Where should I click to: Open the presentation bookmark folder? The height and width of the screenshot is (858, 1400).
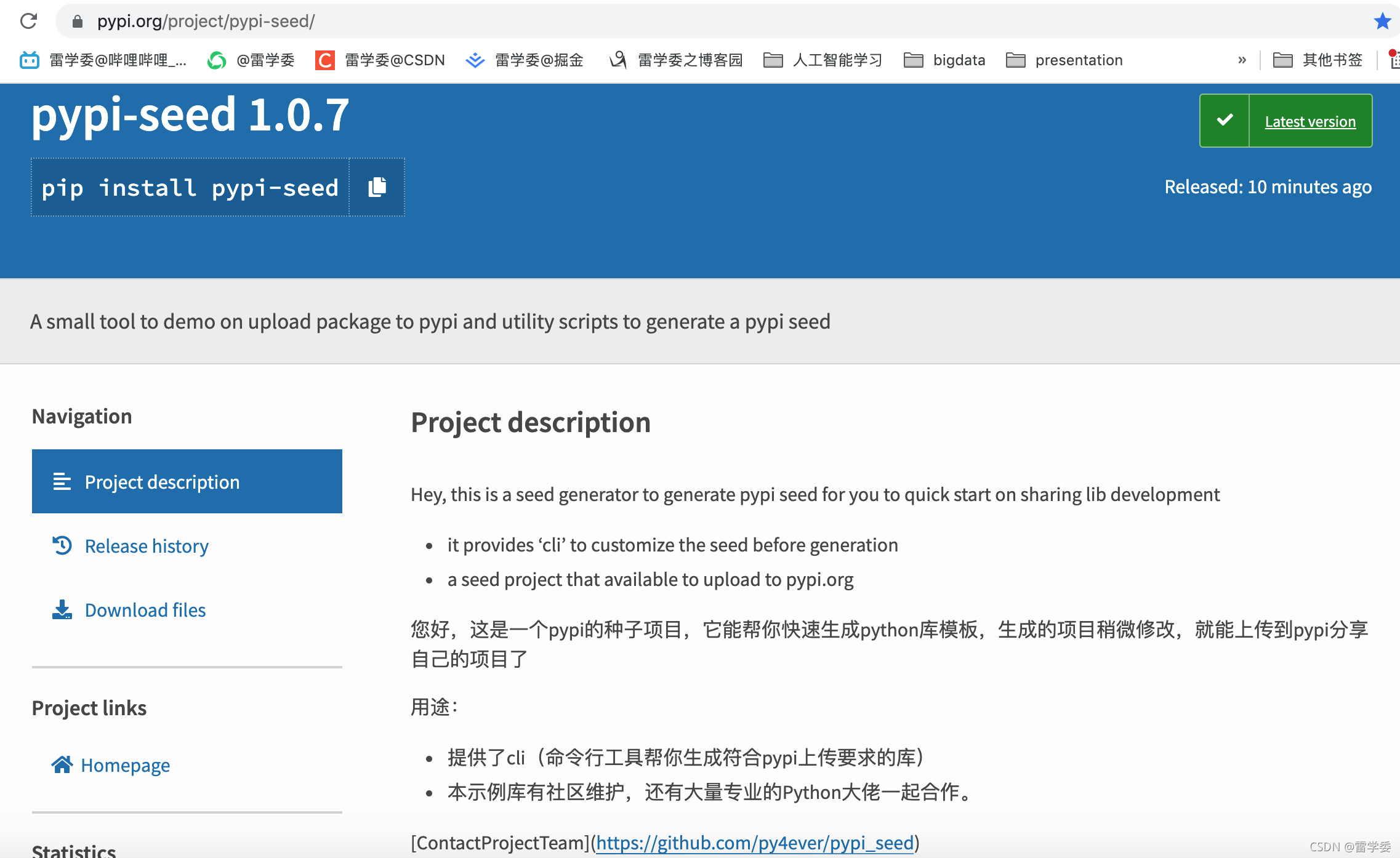point(1064,60)
